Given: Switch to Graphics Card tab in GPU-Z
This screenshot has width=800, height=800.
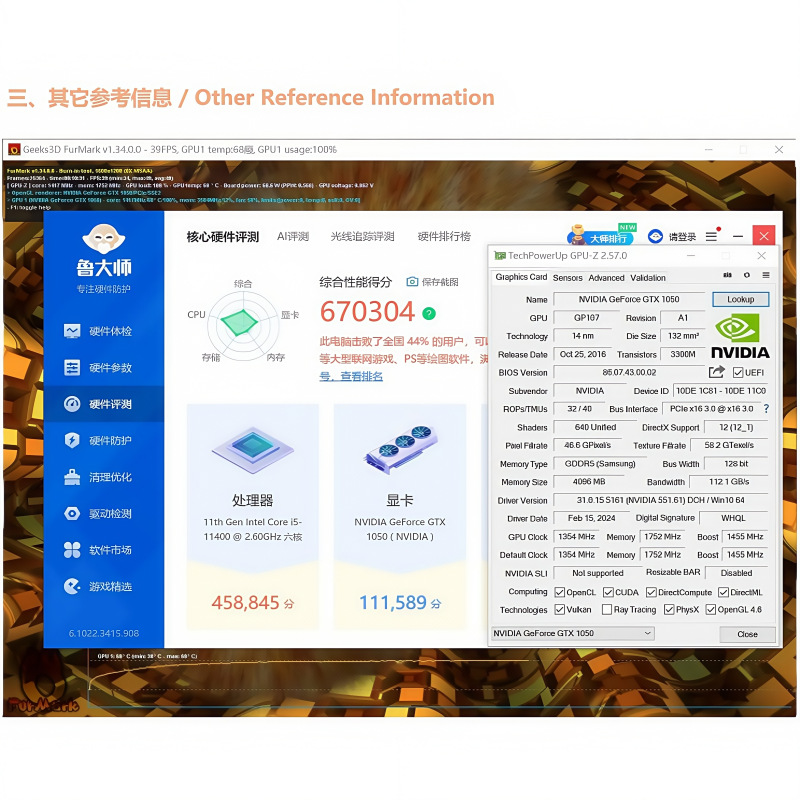Looking at the screenshot, I should pyautogui.click(x=521, y=277).
